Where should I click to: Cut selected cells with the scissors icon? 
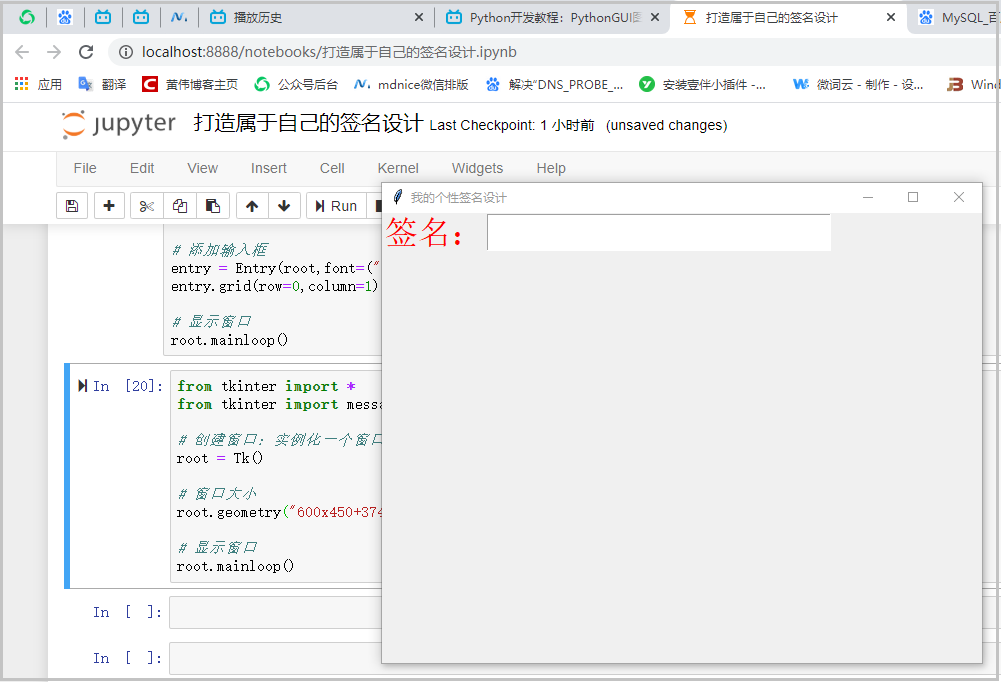145,205
